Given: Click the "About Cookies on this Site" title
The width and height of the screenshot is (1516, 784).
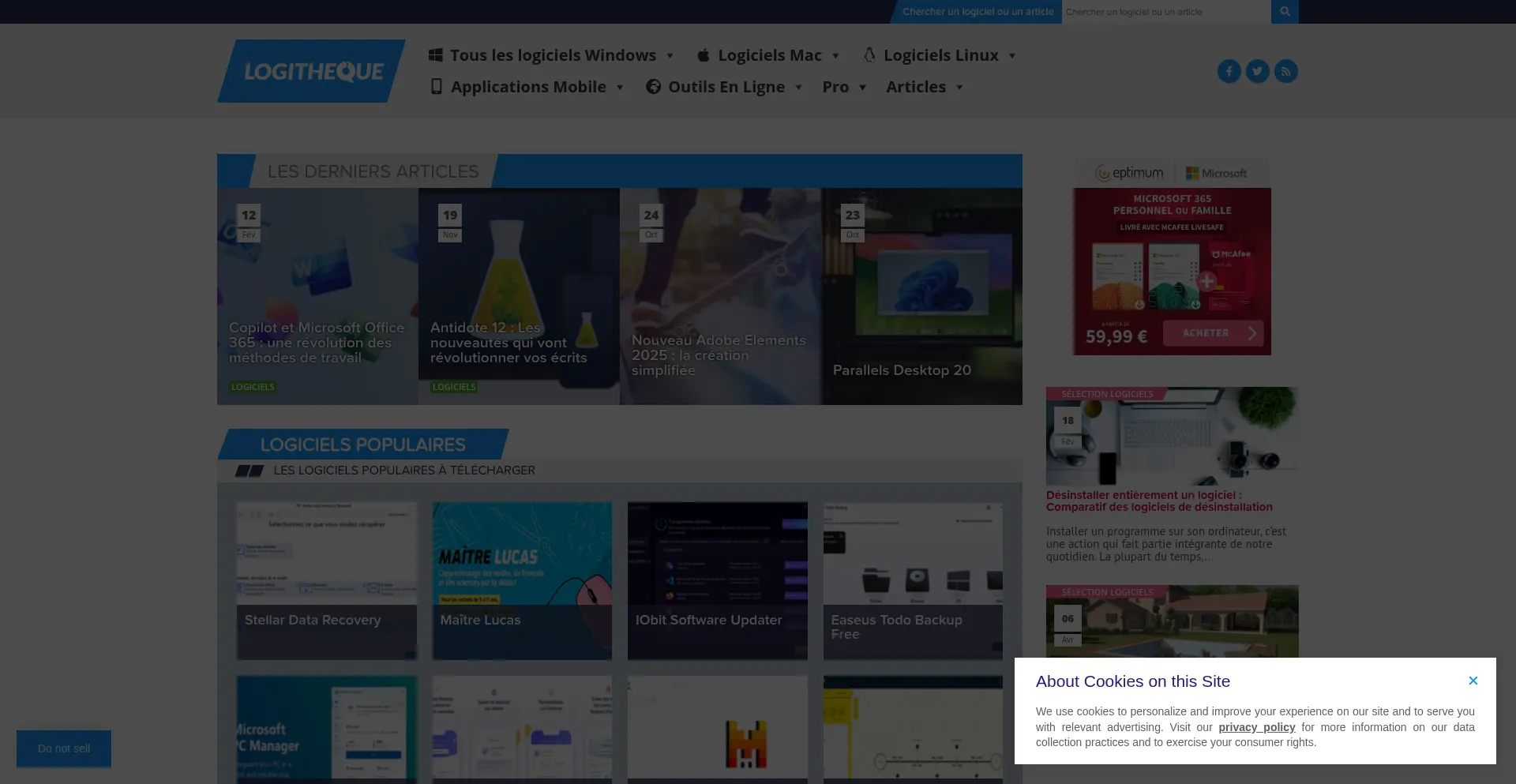Looking at the screenshot, I should pos(1132,681).
